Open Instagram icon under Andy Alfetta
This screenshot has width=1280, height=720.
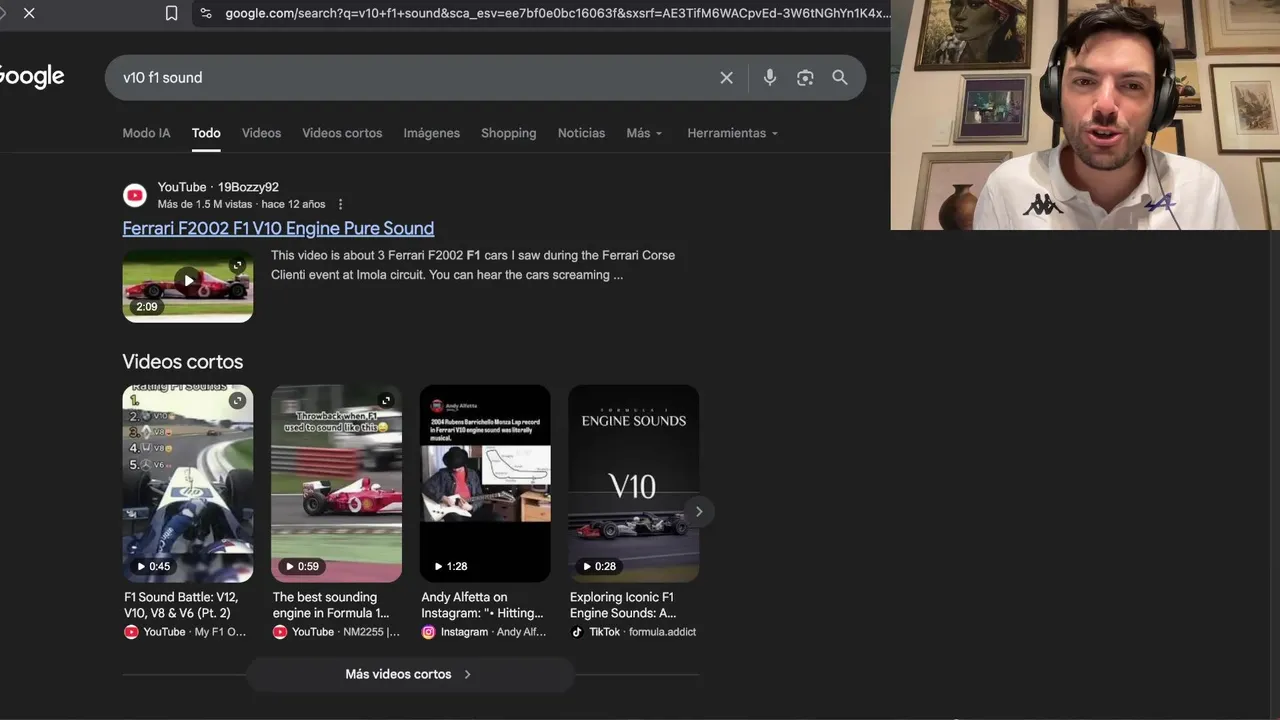pos(428,632)
